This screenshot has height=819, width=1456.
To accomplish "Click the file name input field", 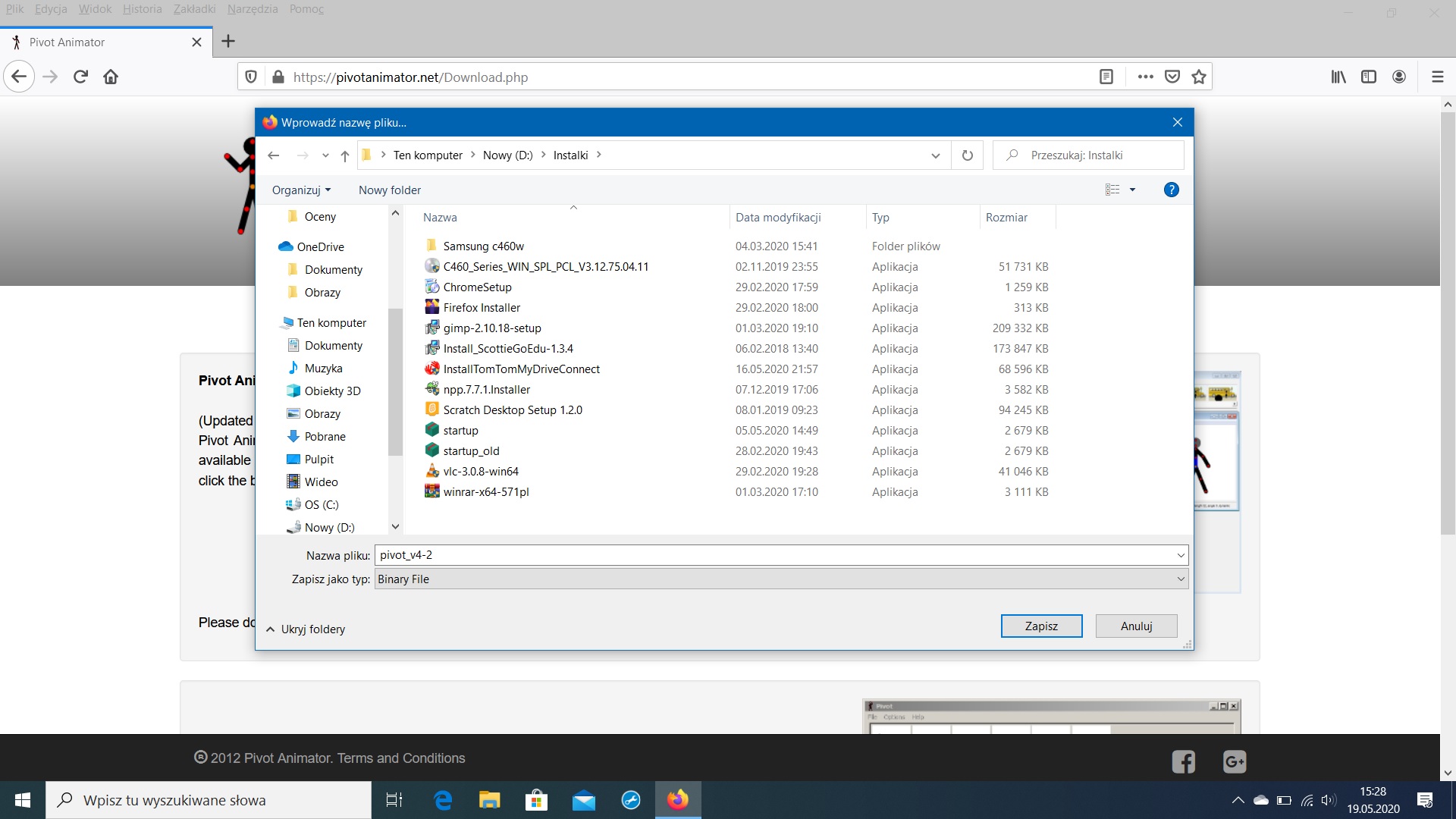I will pos(781,555).
